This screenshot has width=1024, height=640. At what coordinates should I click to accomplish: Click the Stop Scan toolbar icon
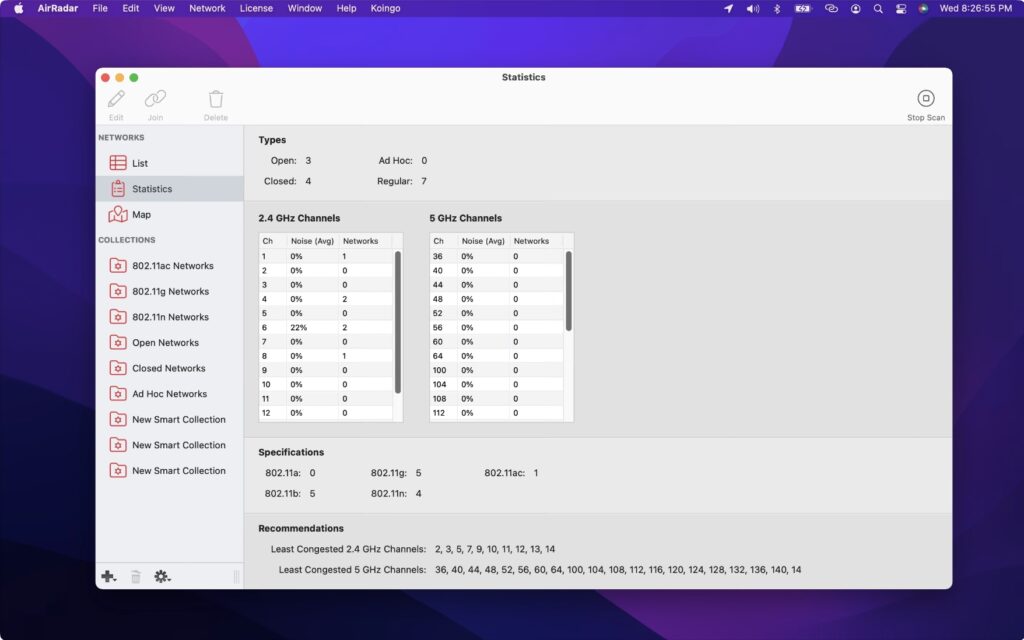pos(926,100)
